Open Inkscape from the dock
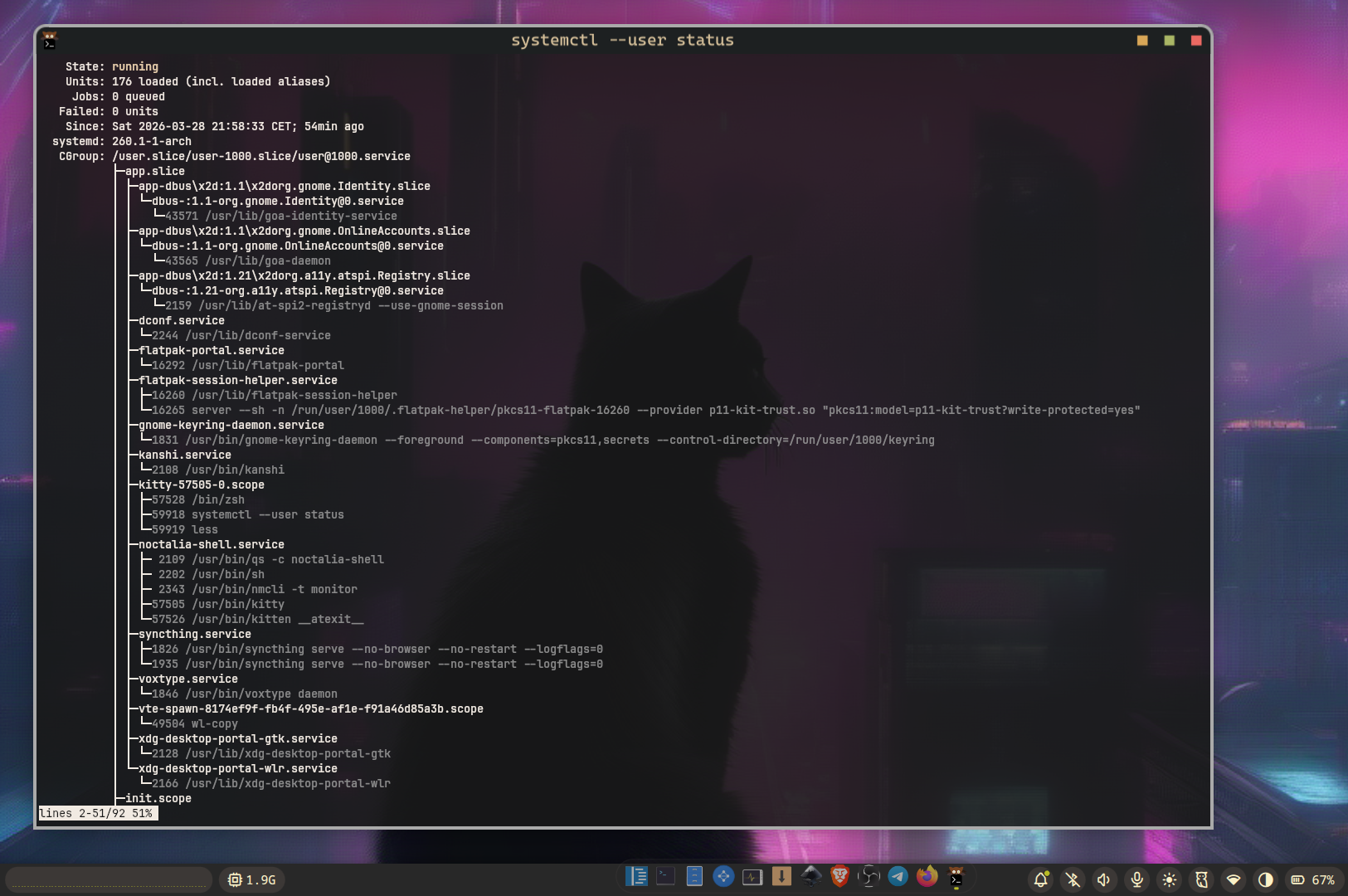Image resolution: width=1348 pixels, height=896 pixels. coord(810,877)
